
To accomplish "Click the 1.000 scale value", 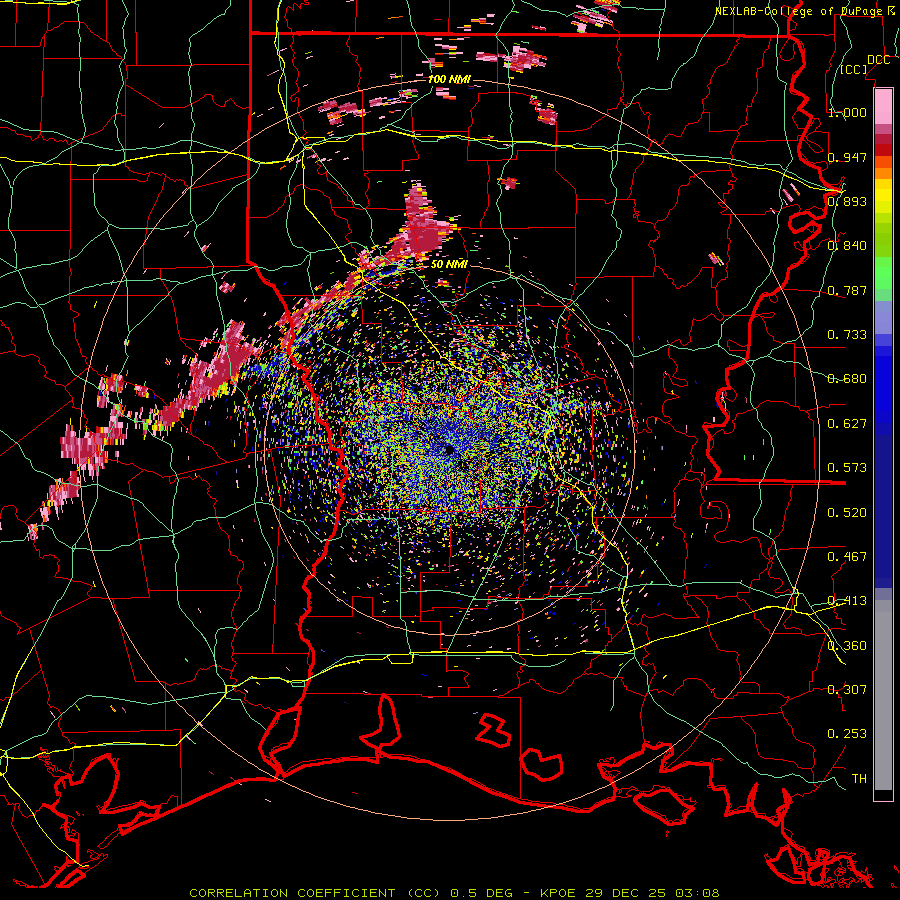I will 847,112.
